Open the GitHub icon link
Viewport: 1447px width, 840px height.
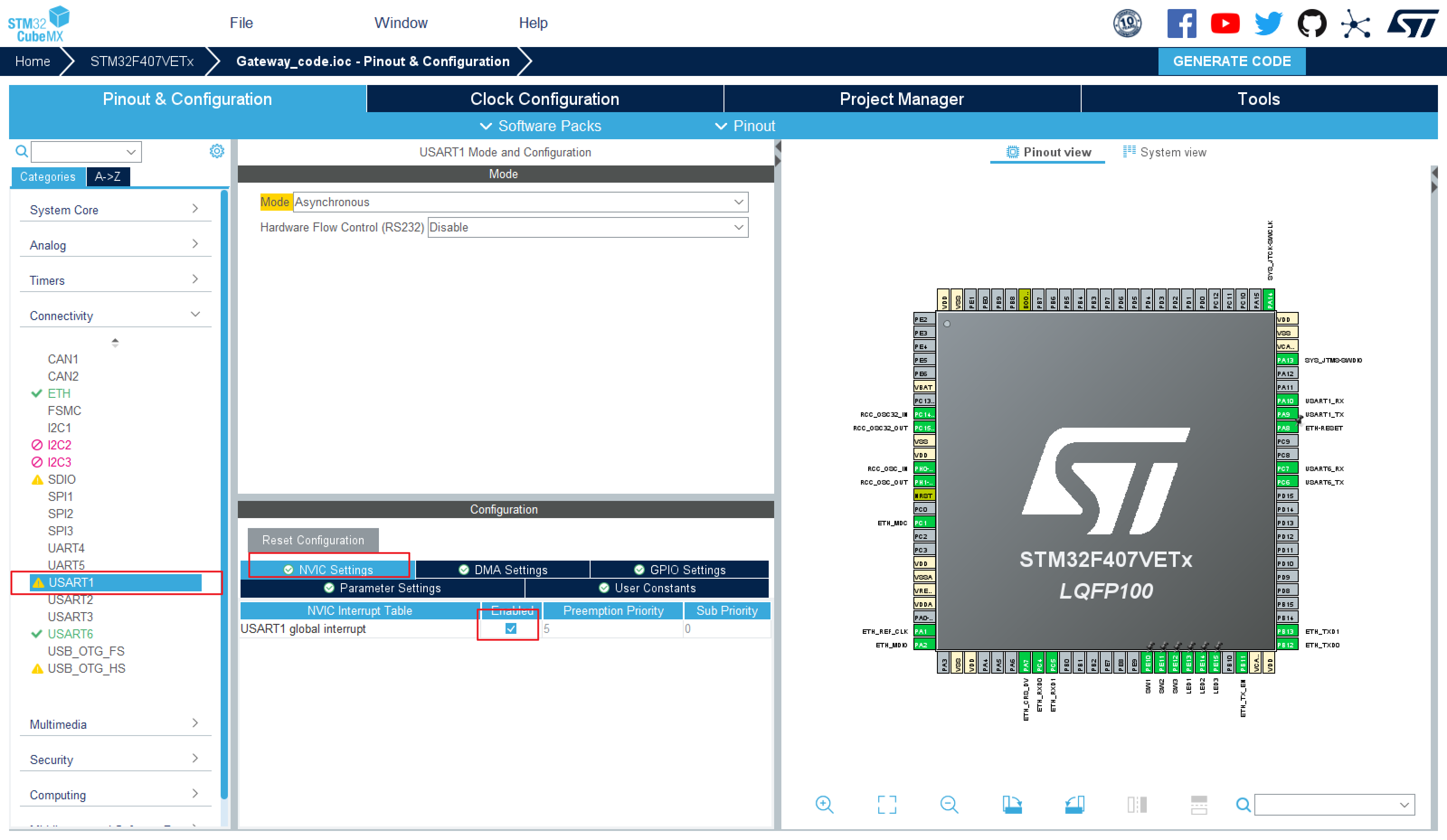pos(1311,24)
